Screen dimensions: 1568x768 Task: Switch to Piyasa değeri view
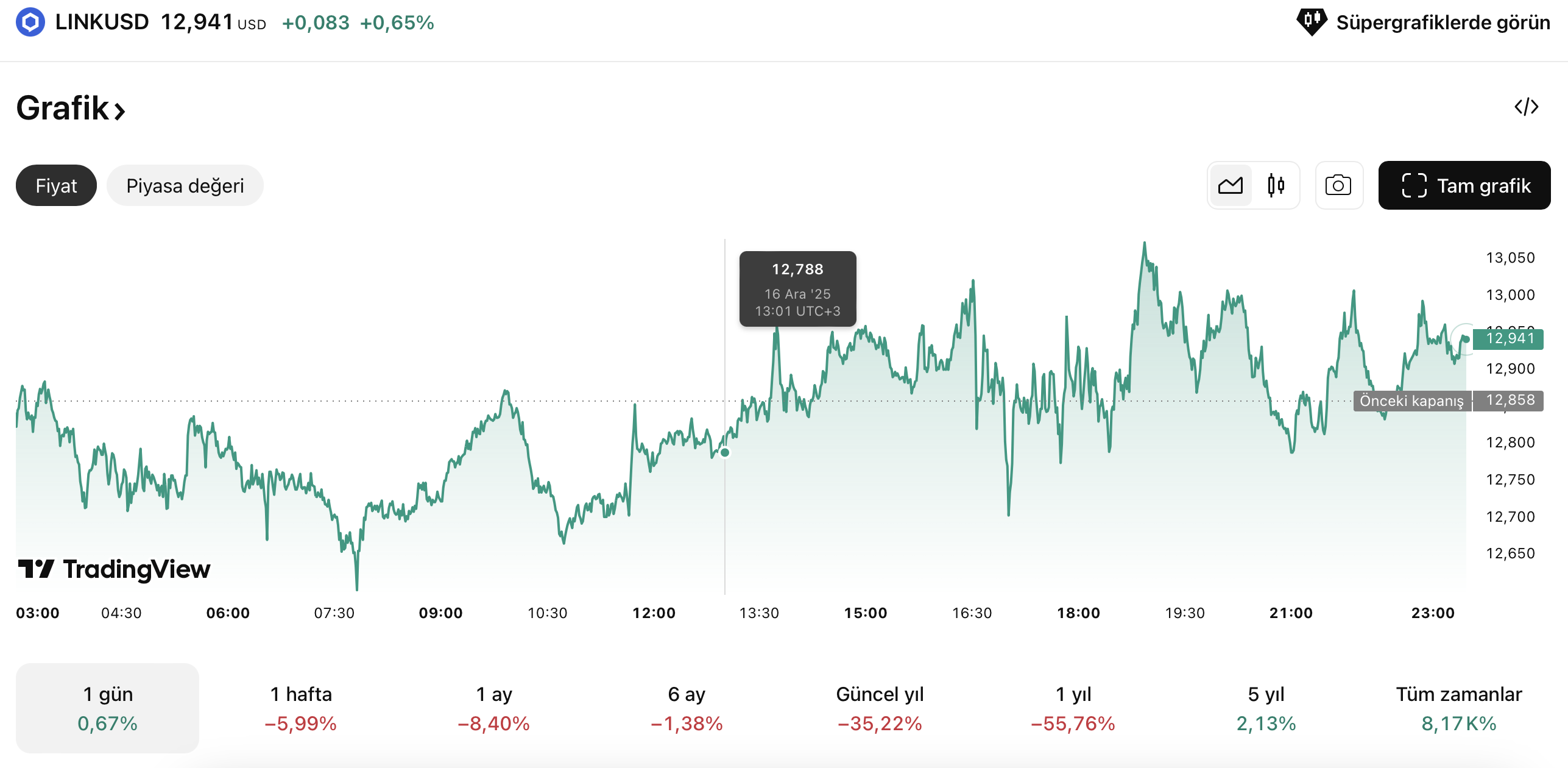coord(185,185)
